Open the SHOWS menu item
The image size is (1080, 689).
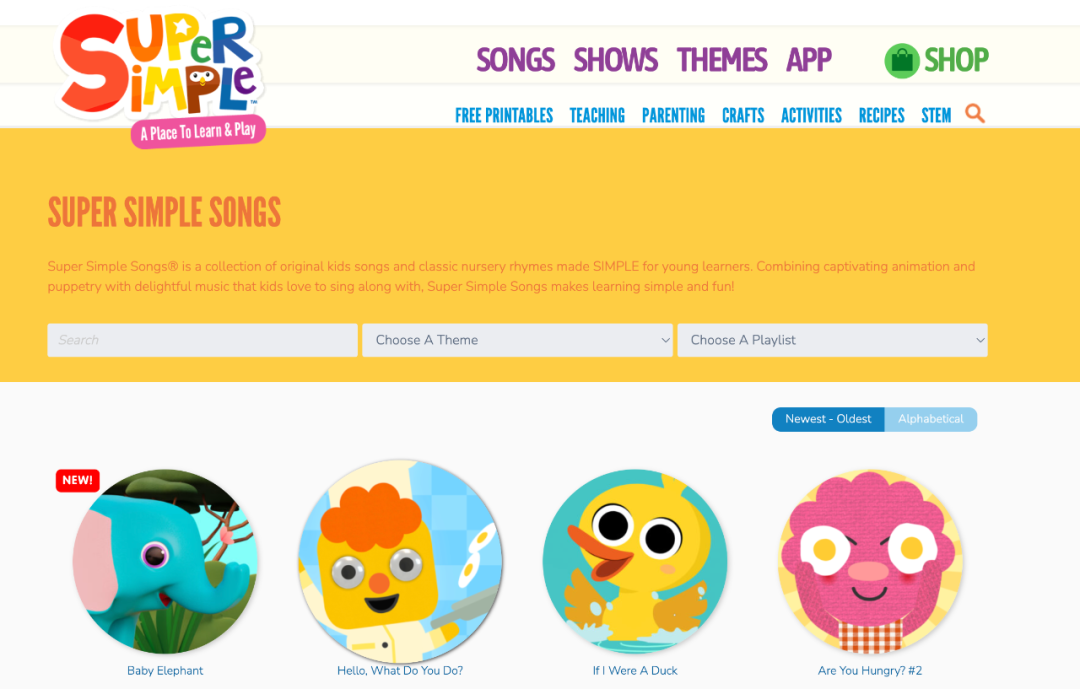coord(616,60)
